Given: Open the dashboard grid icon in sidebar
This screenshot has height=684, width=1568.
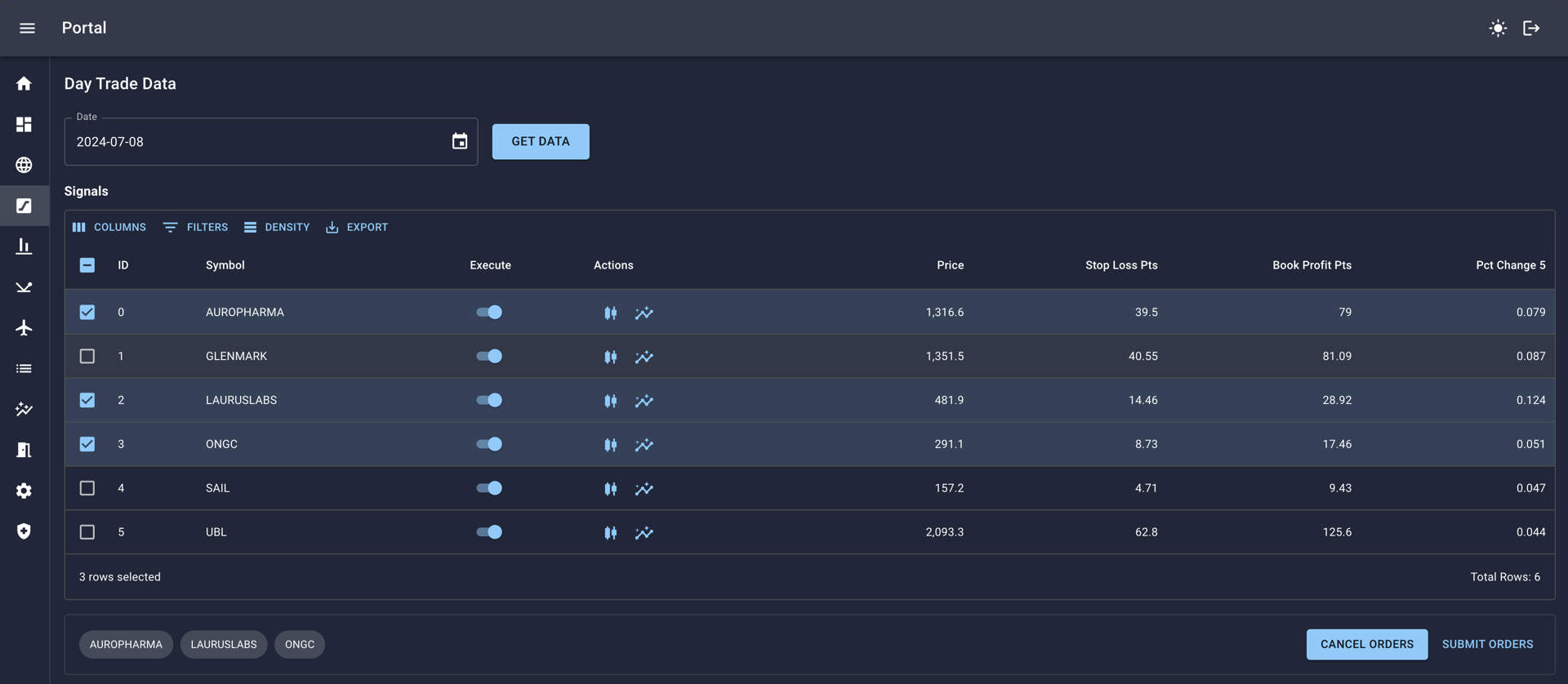Looking at the screenshot, I should click(24, 124).
